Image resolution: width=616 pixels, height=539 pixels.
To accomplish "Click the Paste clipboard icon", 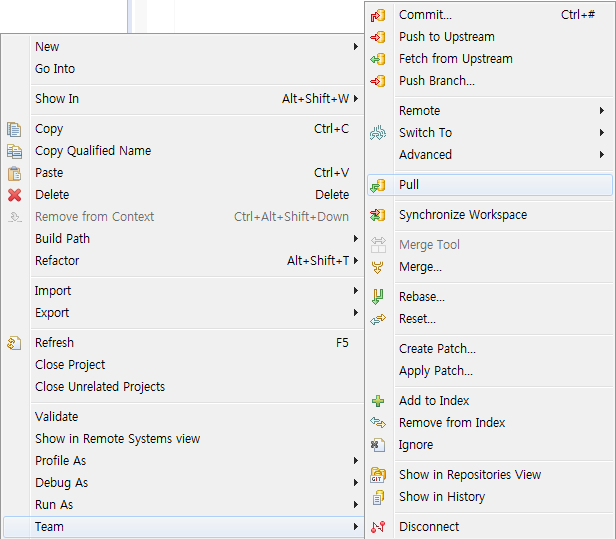I will pyautogui.click(x=14, y=173).
